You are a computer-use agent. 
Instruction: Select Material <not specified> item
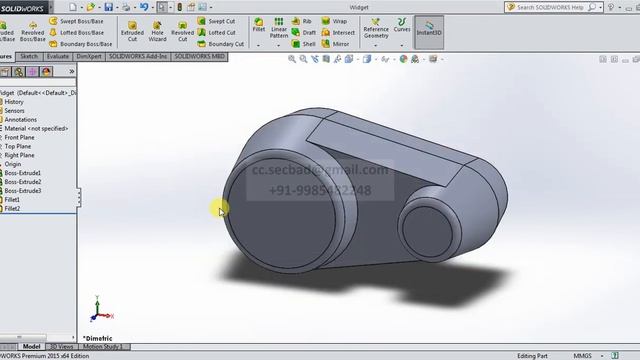tap(36, 129)
